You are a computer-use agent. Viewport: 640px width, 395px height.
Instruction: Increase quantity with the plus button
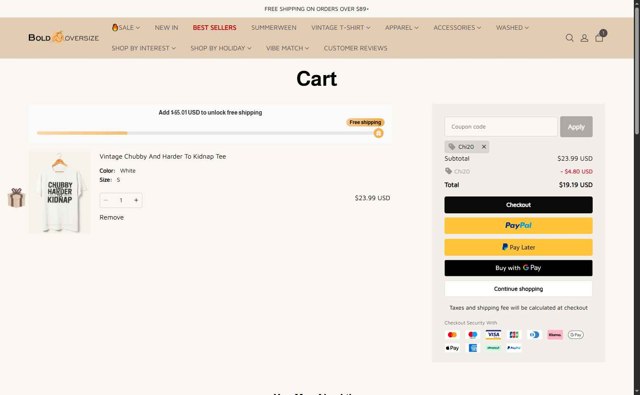pos(136,200)
